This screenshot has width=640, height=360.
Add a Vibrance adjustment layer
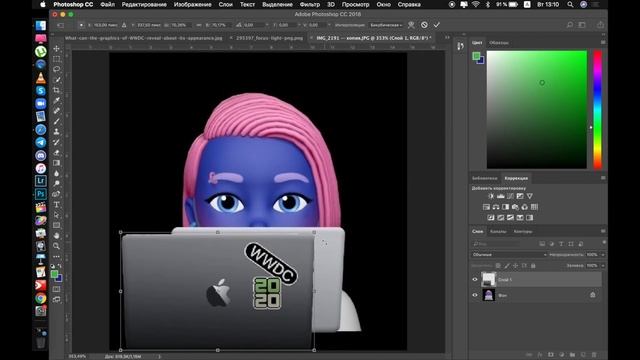pos(529,196)
